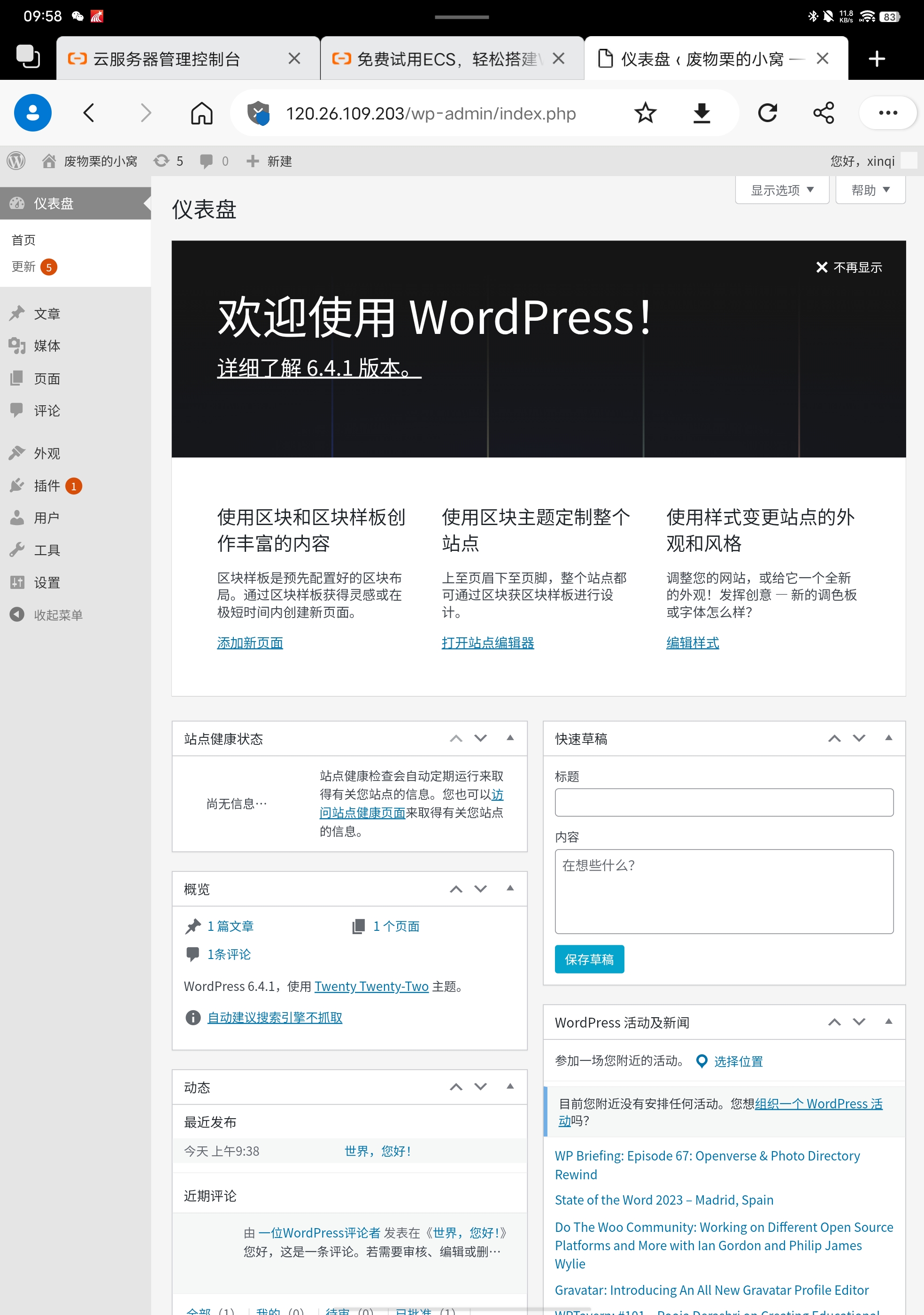Toggle the 概览 panel collapse triangle
The image size is (924, 1315).
[x=509, y=888]
